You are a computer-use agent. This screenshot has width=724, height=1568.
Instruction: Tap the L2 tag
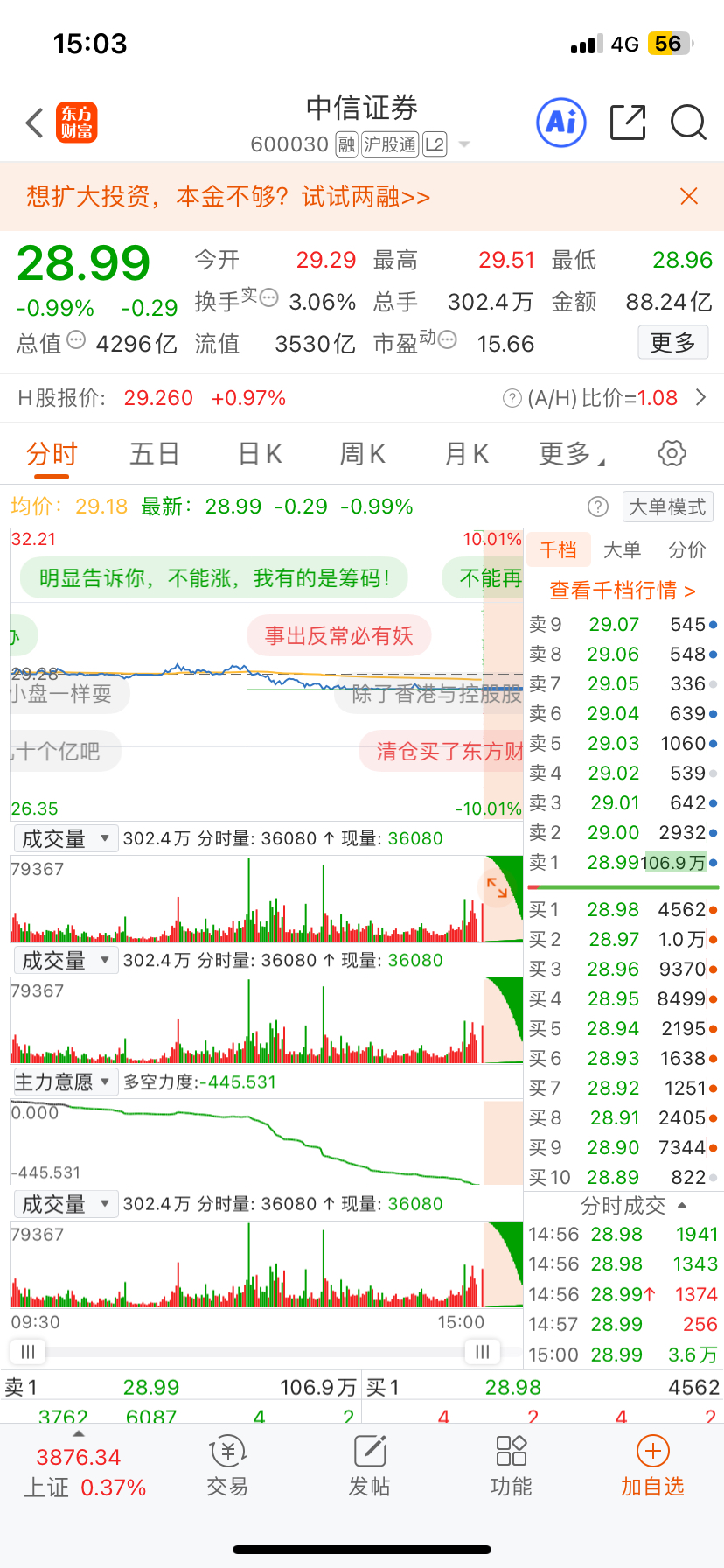(x=435, y=144)
